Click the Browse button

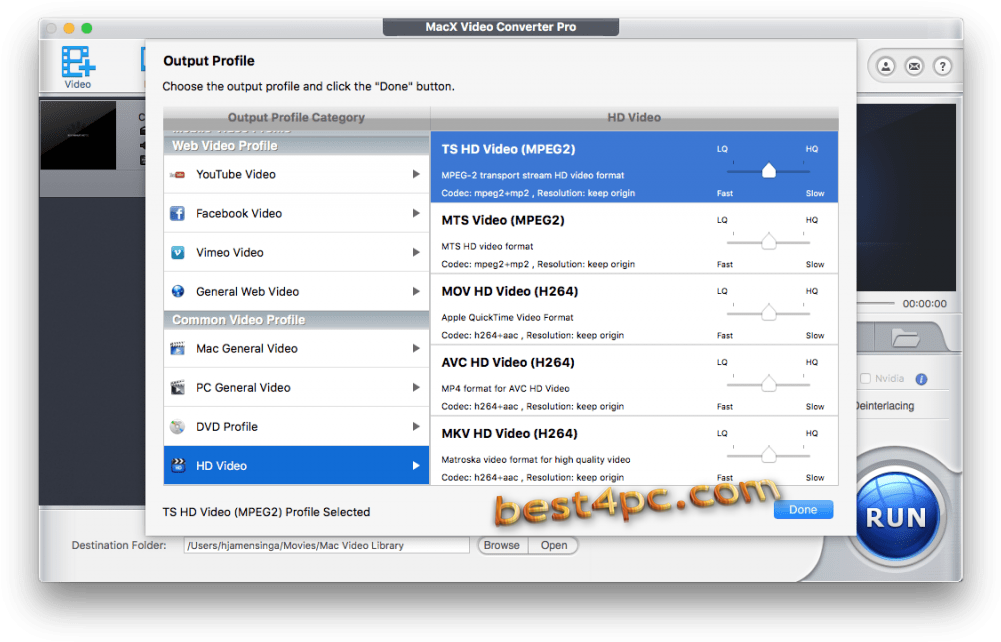(x=502, y=546)
